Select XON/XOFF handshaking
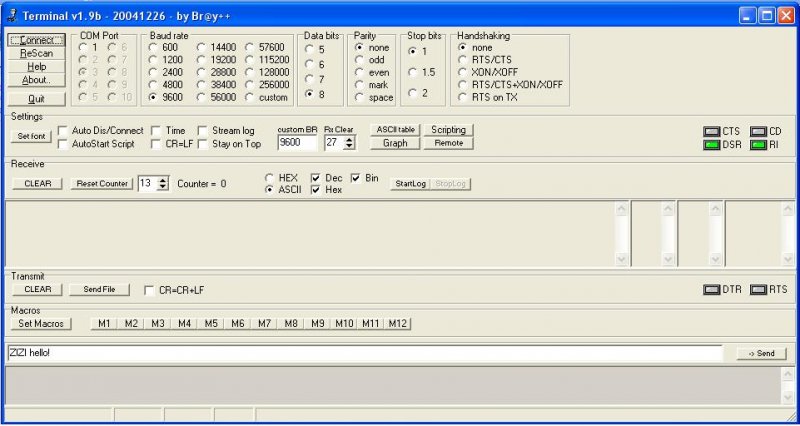 [462, 72]
